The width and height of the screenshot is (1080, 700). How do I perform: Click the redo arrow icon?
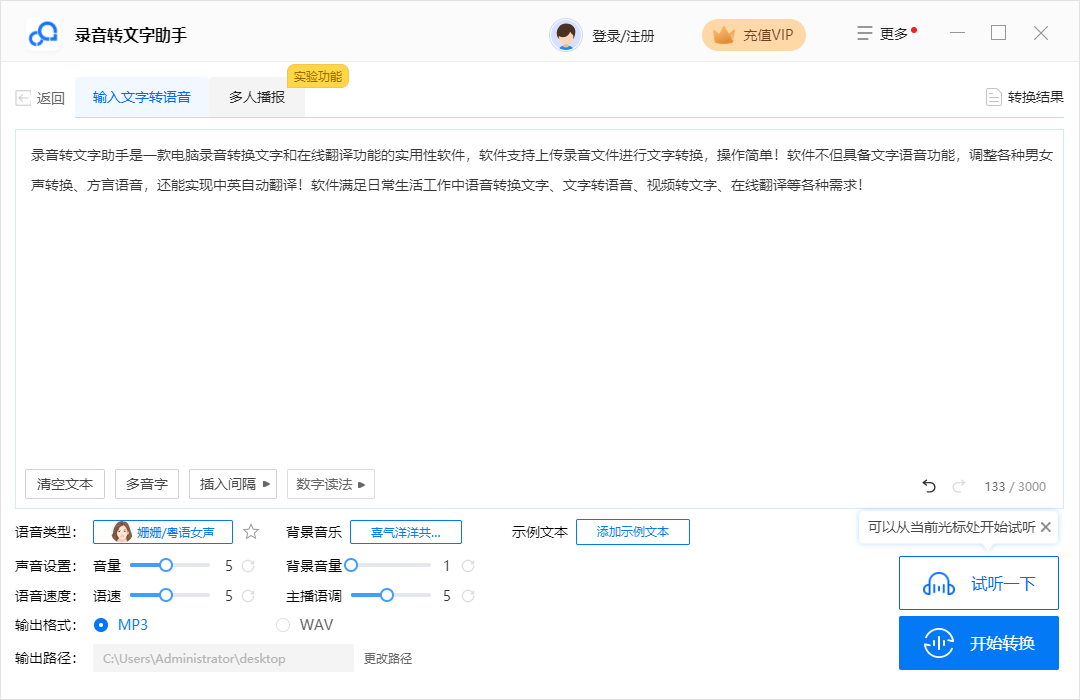tap(959, 486)
